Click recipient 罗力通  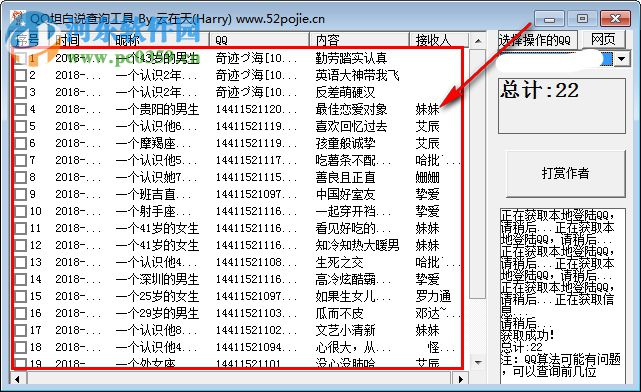click(433, 296)
